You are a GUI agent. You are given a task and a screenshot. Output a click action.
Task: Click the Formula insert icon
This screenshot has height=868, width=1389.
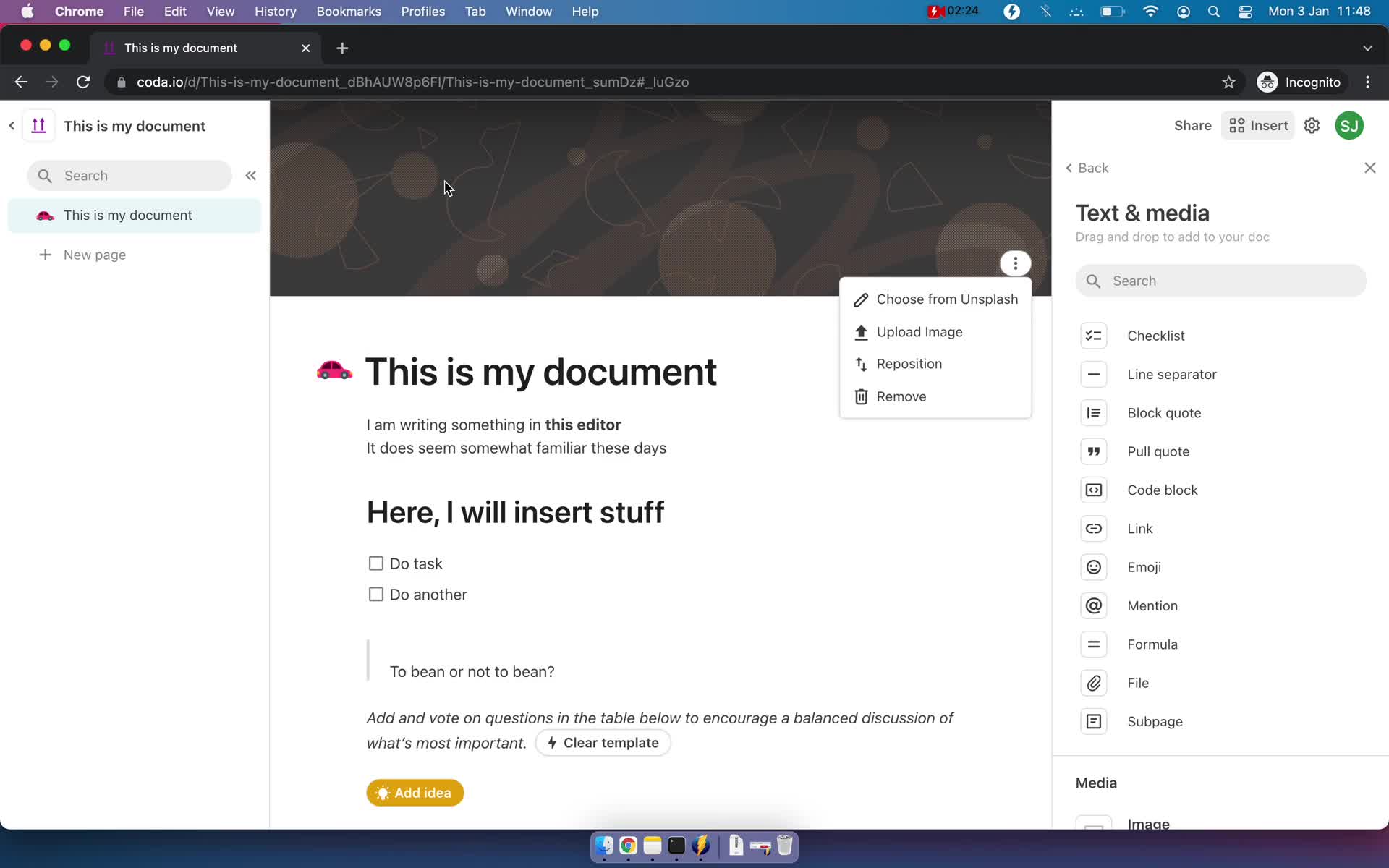[x=1093, y=643]
